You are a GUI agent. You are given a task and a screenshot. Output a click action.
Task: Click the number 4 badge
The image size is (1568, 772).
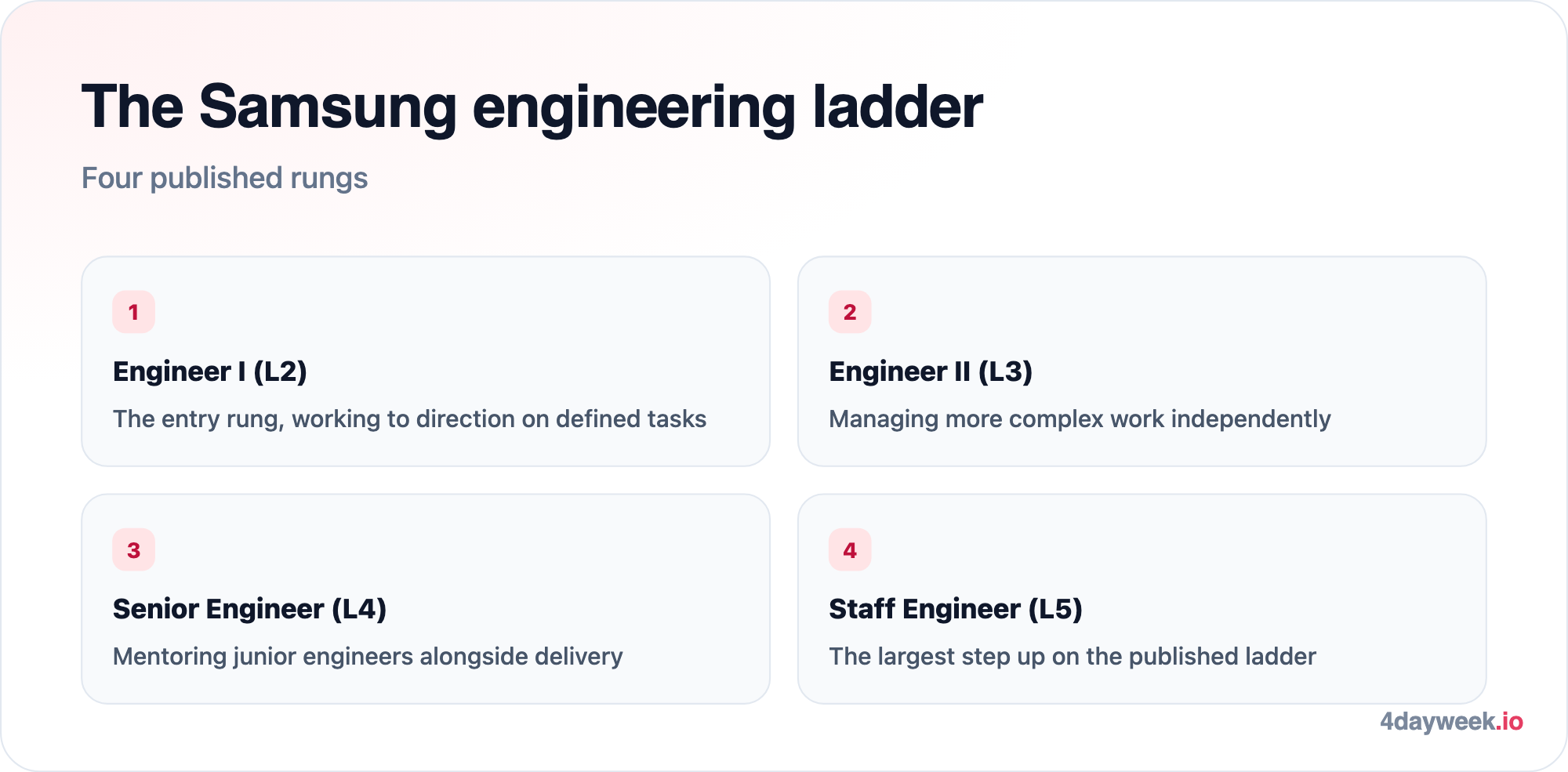pyautogui.click(x=850, y=550)
